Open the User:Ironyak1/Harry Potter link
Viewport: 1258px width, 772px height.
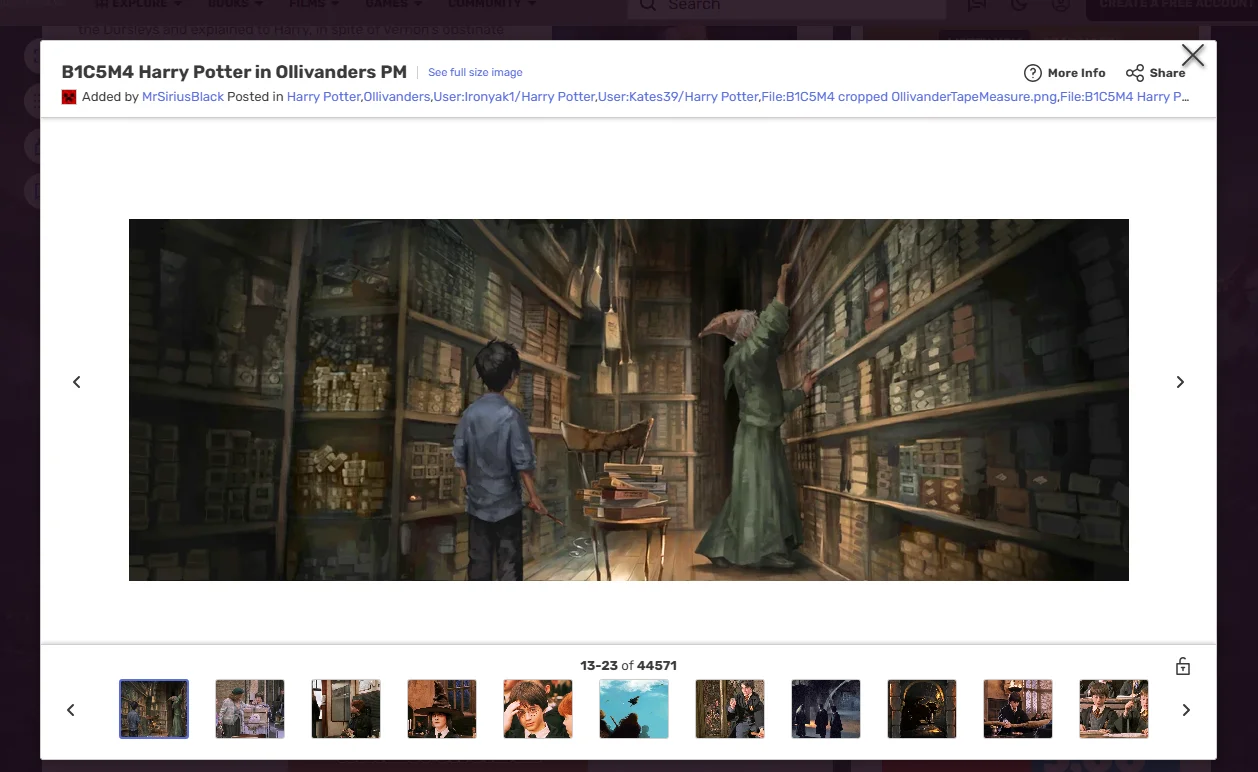(x=514, y=97)
